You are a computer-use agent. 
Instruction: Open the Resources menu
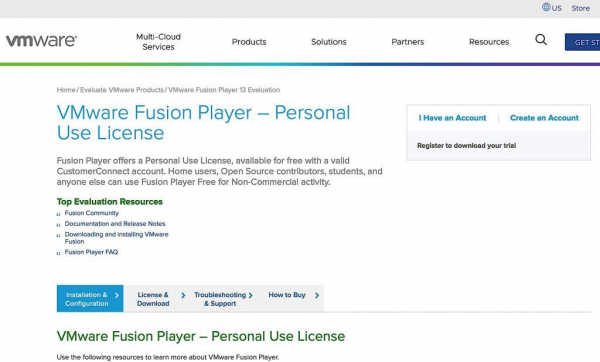pos(489,42)
